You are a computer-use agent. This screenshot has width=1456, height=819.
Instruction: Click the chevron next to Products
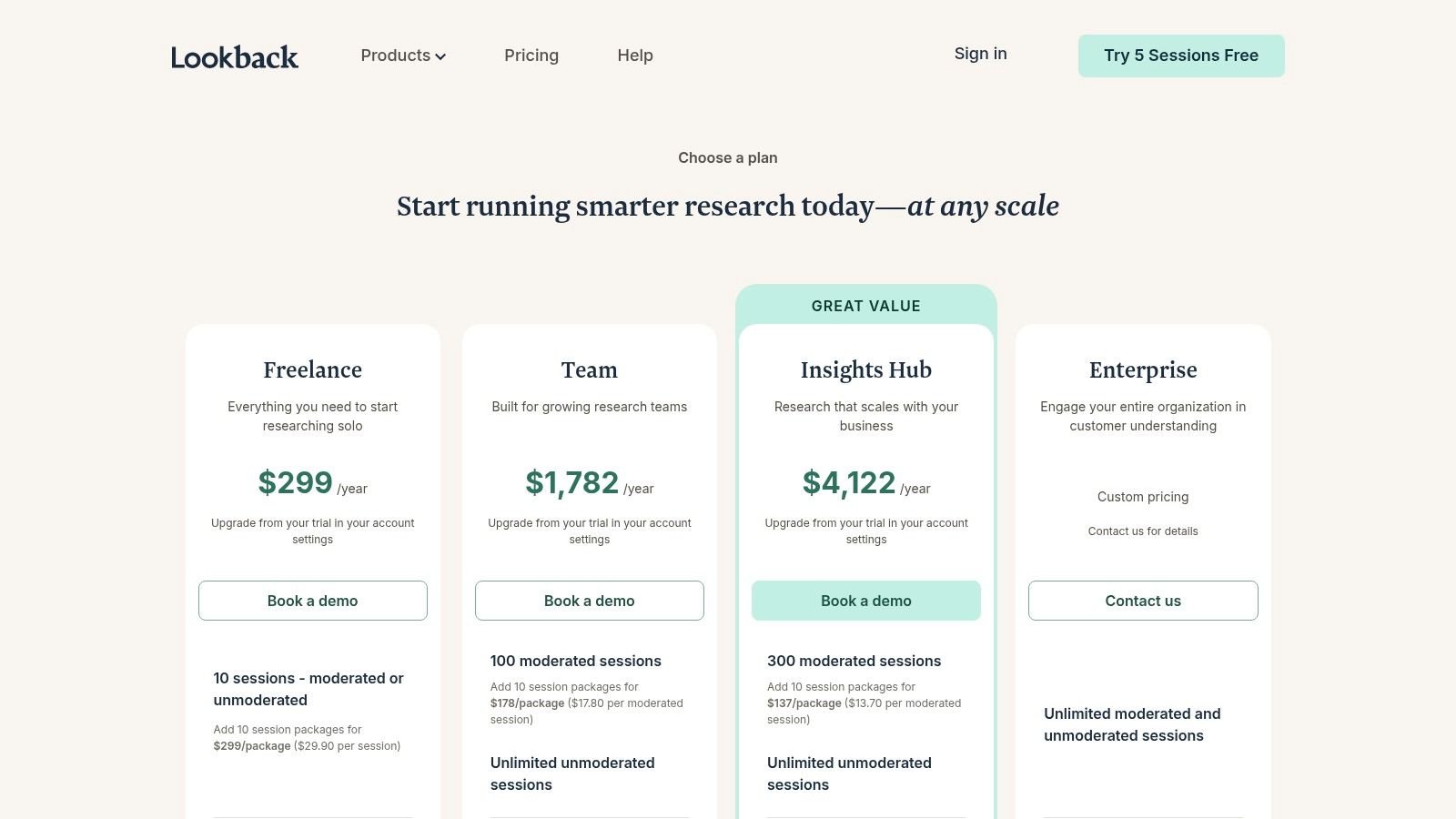coord(440,56)
